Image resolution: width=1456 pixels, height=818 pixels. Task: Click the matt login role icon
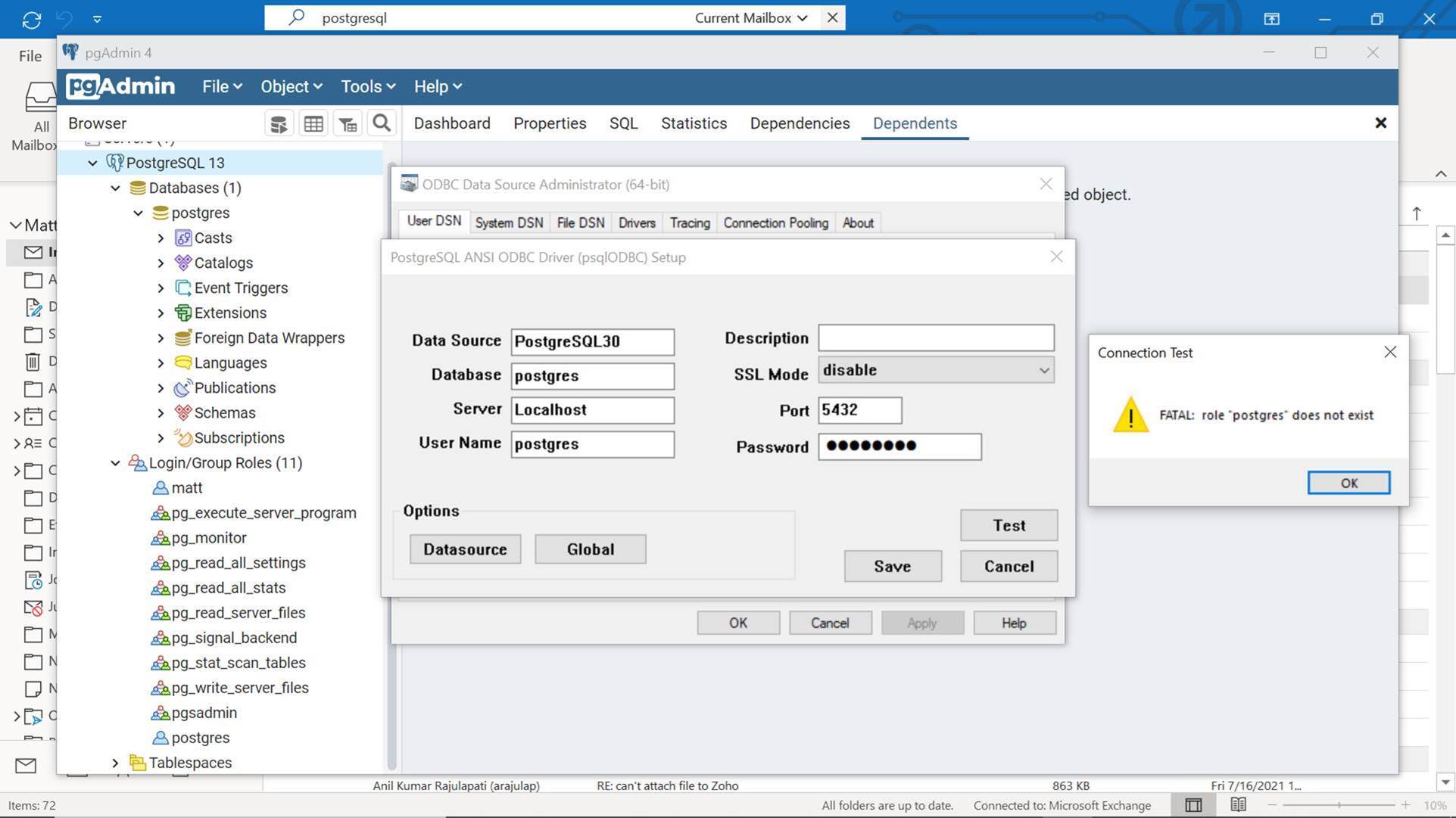tap(161, 488)
